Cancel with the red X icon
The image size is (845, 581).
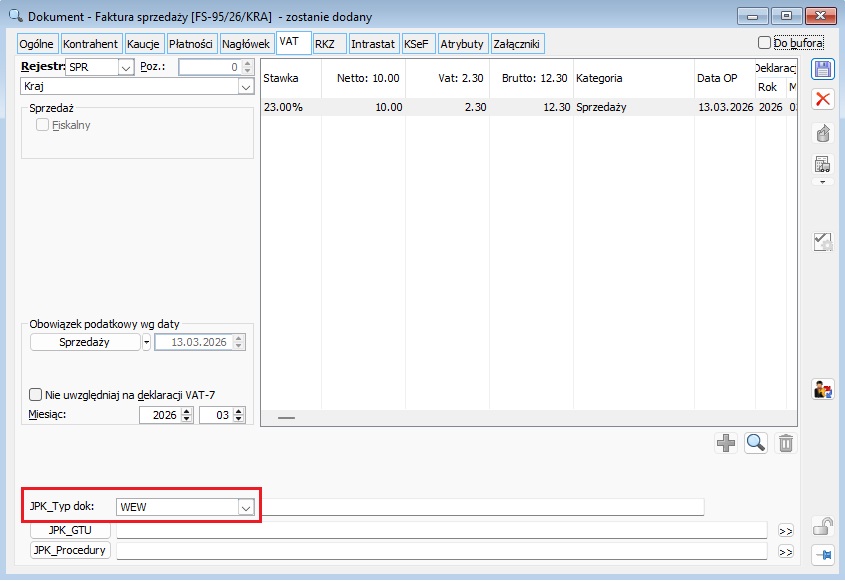[822, 99]
